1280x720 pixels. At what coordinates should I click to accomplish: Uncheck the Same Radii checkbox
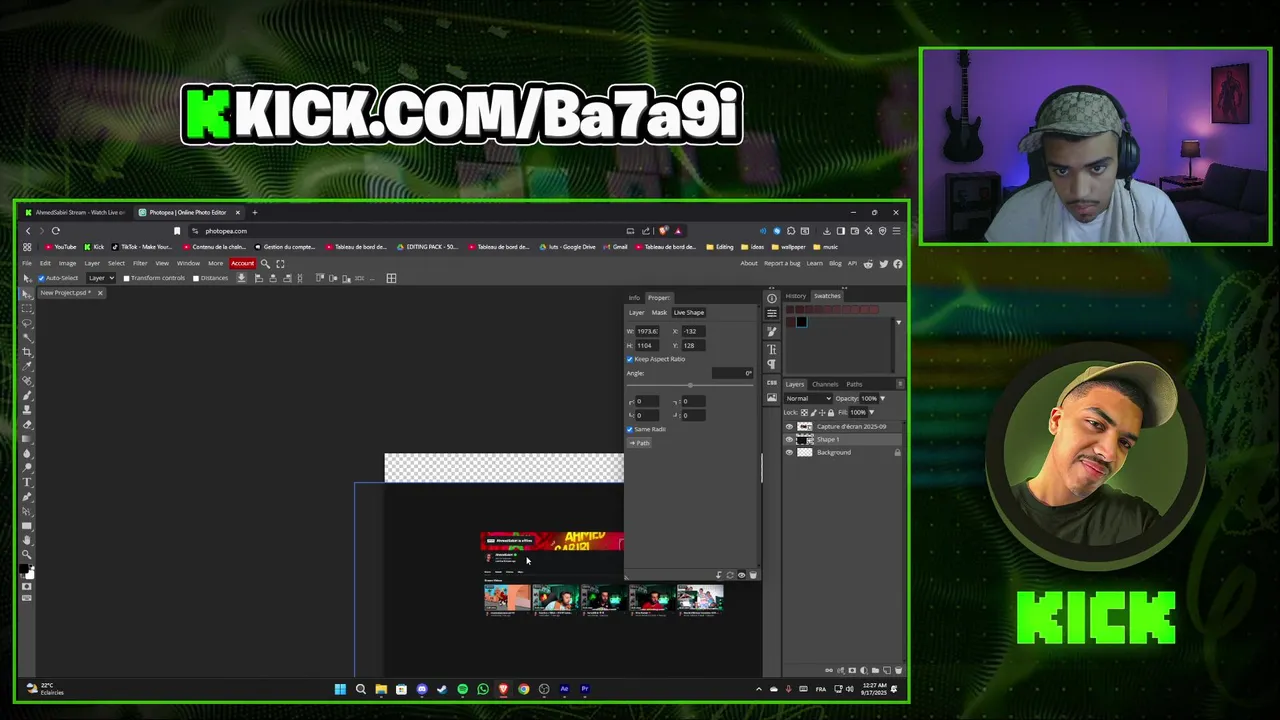pos(630,429)
